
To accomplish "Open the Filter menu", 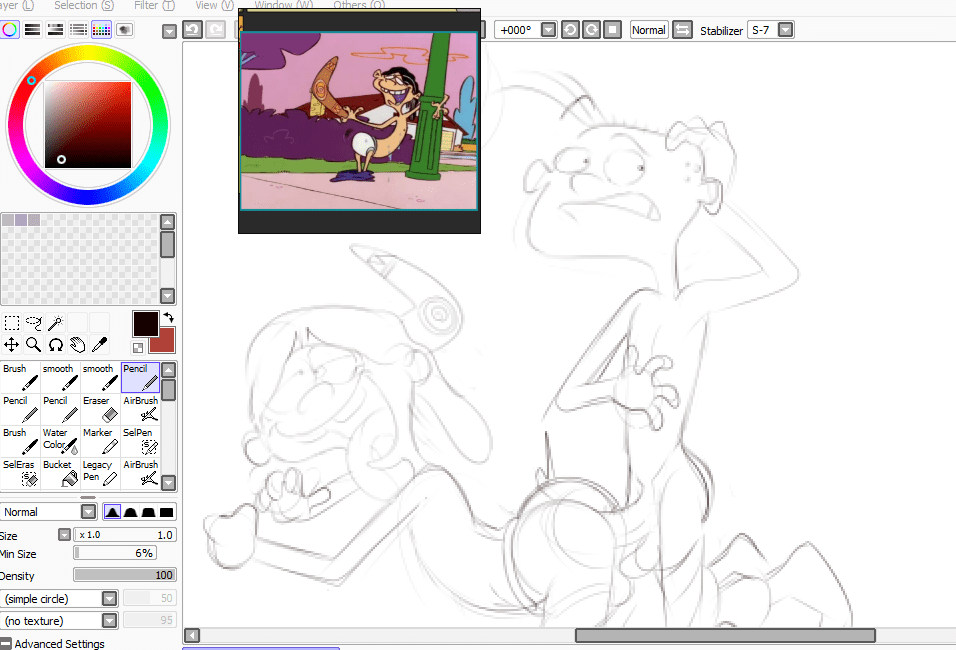I will (x=152, y=5).
